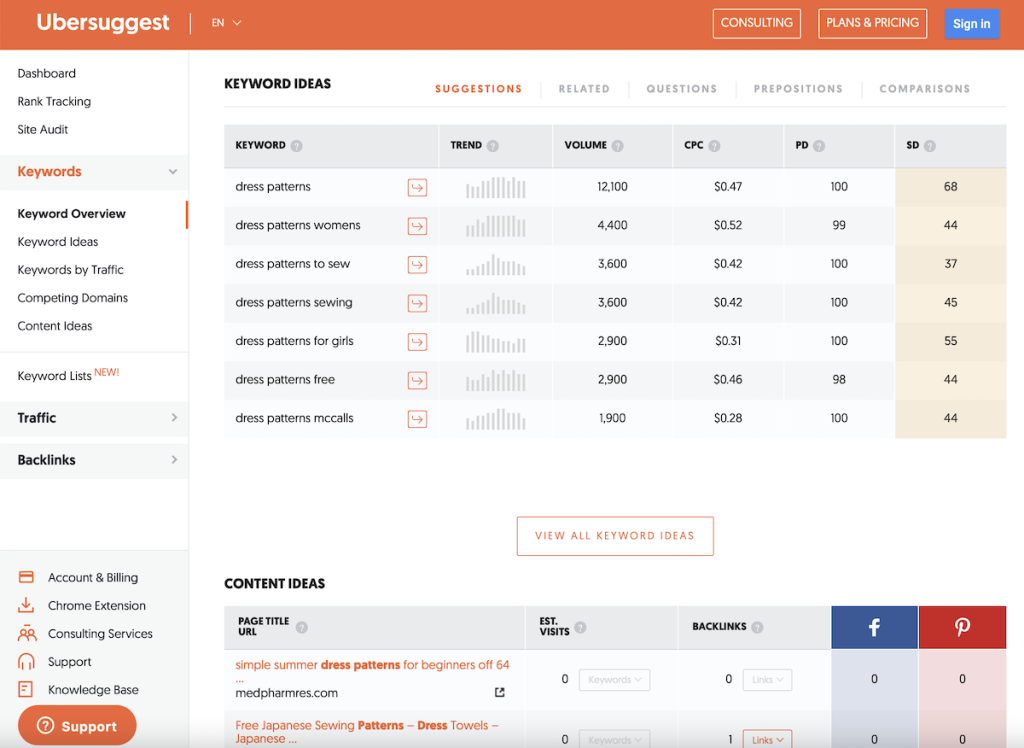
Task: Show help tooltip next to PD header
Action: pyautogui.click(x=819, y=146)
